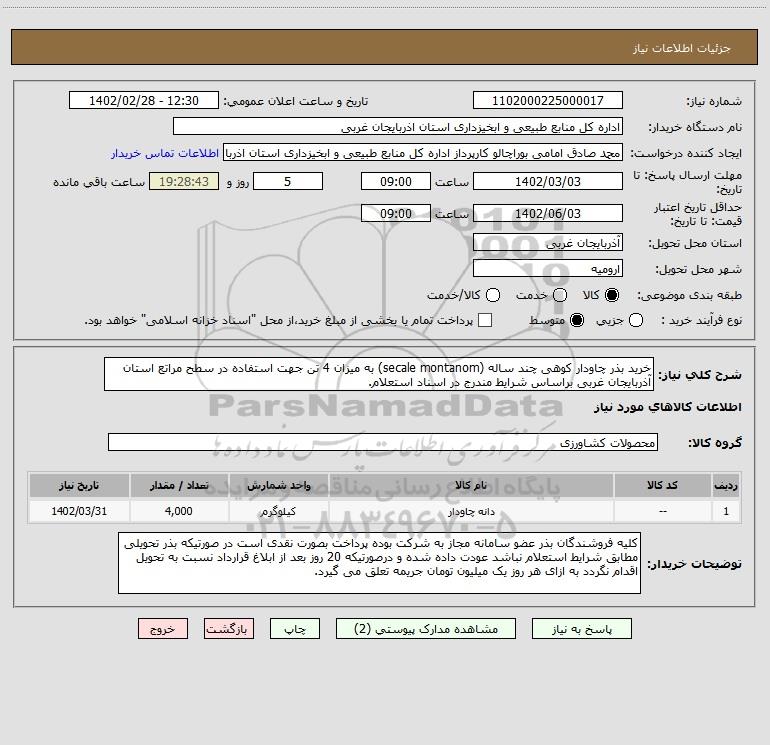
Task: Select the کالا radio button
Action: coord(612,295)
